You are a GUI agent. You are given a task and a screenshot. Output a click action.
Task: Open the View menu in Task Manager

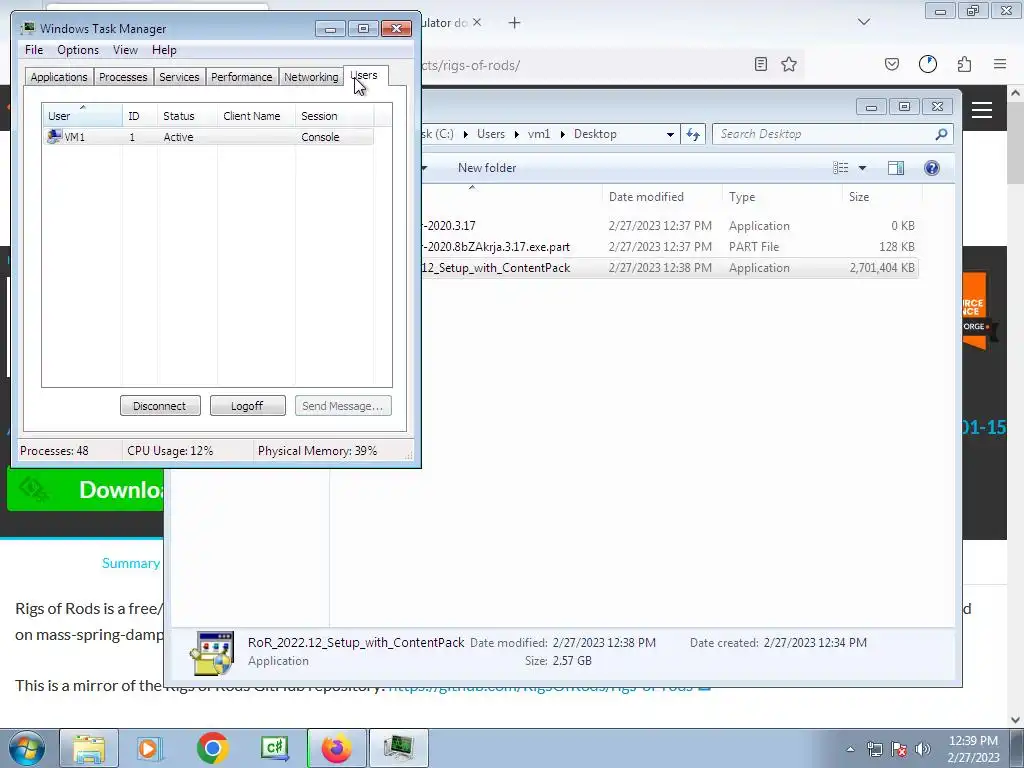(x=125, y=50)
